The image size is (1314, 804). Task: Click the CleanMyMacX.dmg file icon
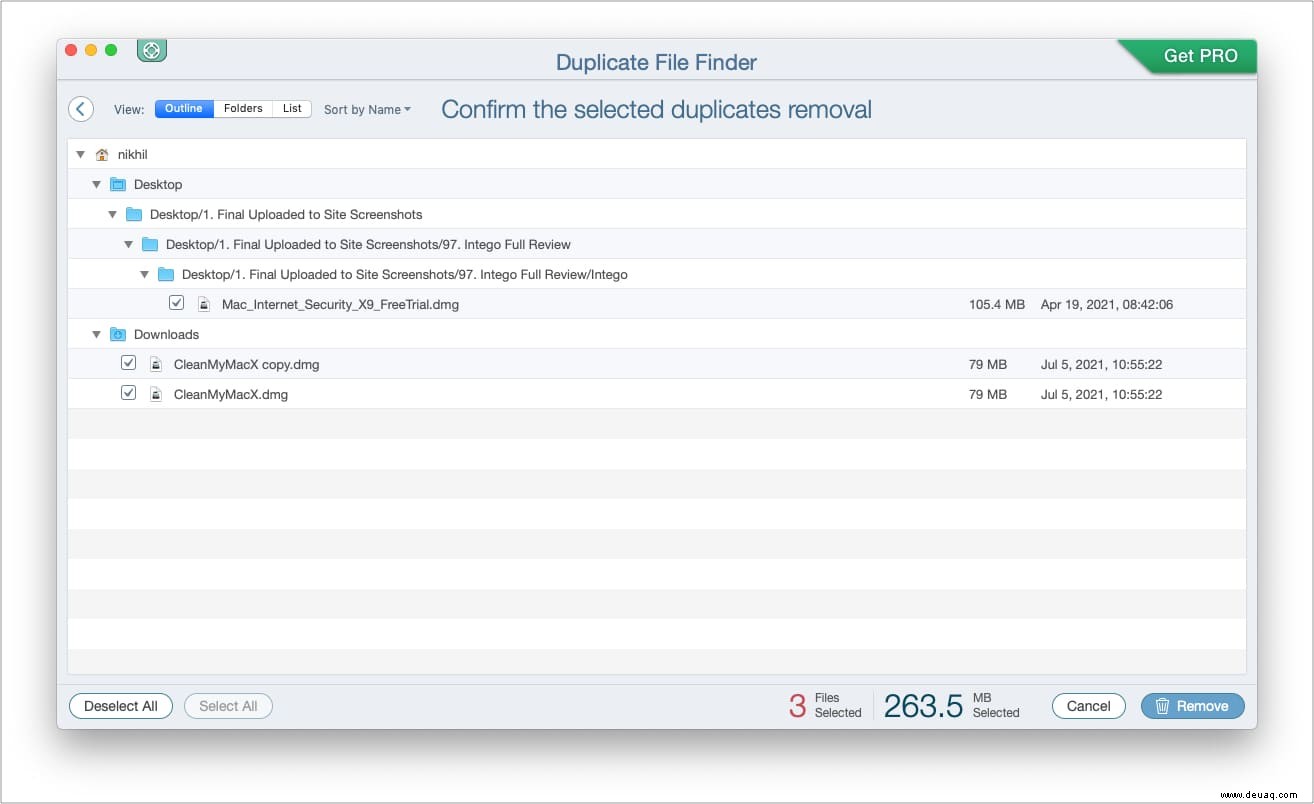[156, 394]
